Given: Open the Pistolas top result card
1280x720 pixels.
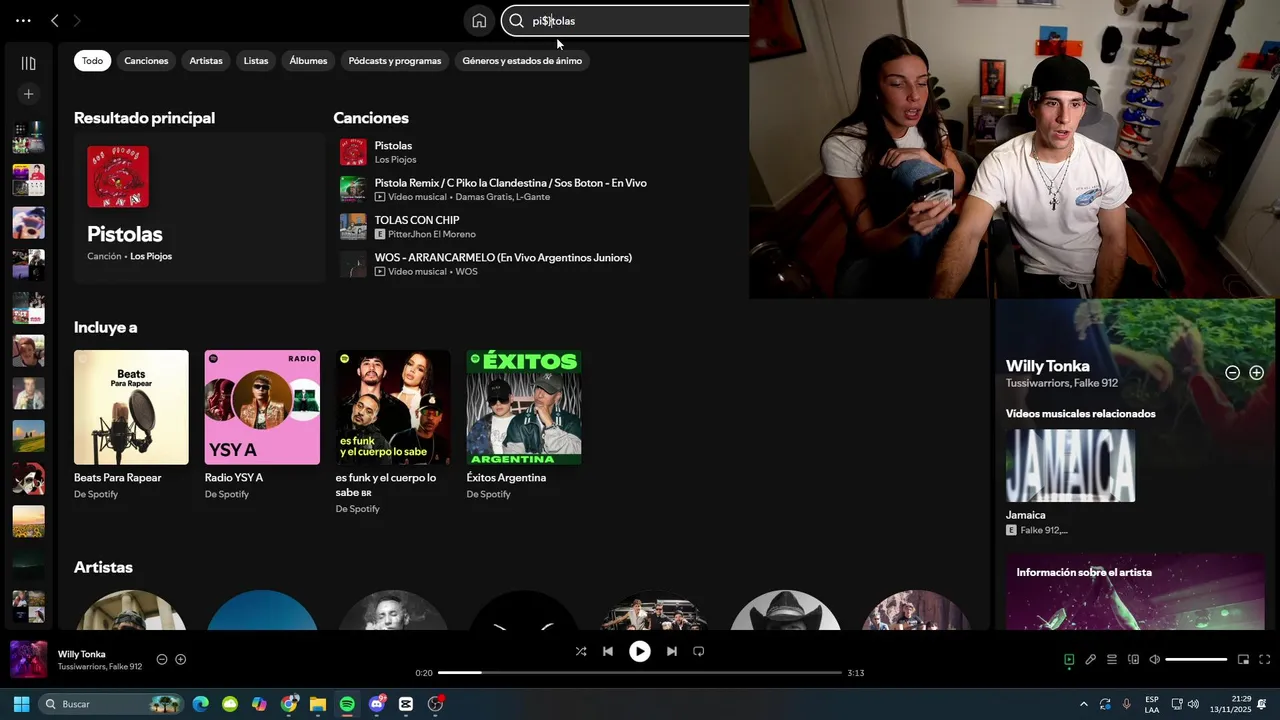Looking at the screenshot, I should pyautogui.click(x=199, y=207).
